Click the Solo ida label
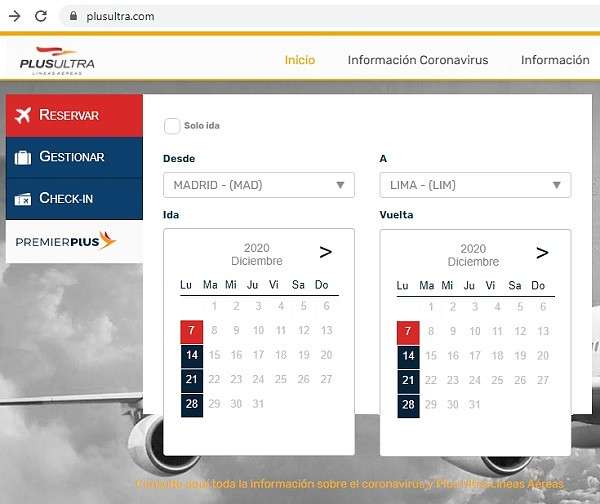The image size is (600, 504). tap(202, 126)
